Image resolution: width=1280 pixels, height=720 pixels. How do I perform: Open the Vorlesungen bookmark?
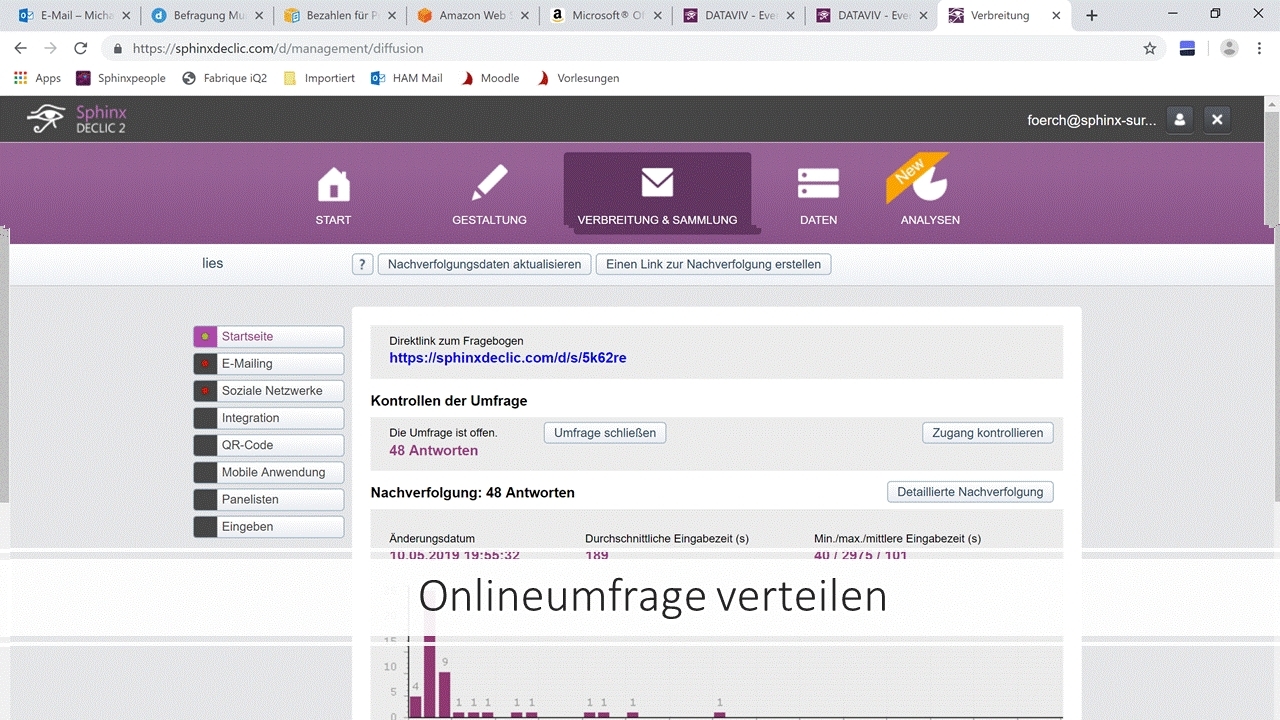point(578,78)
